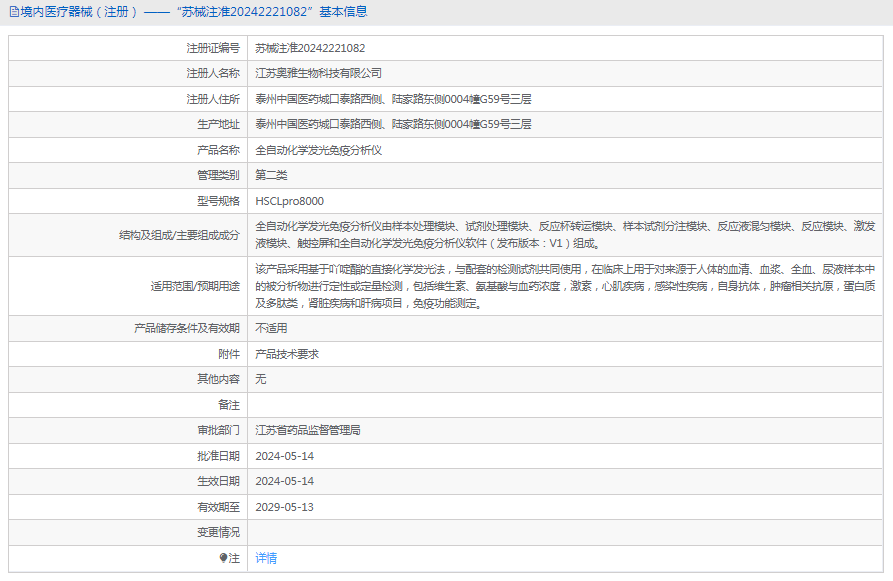Click registration number 苏械注准20242221082 cell

point(310,48)
